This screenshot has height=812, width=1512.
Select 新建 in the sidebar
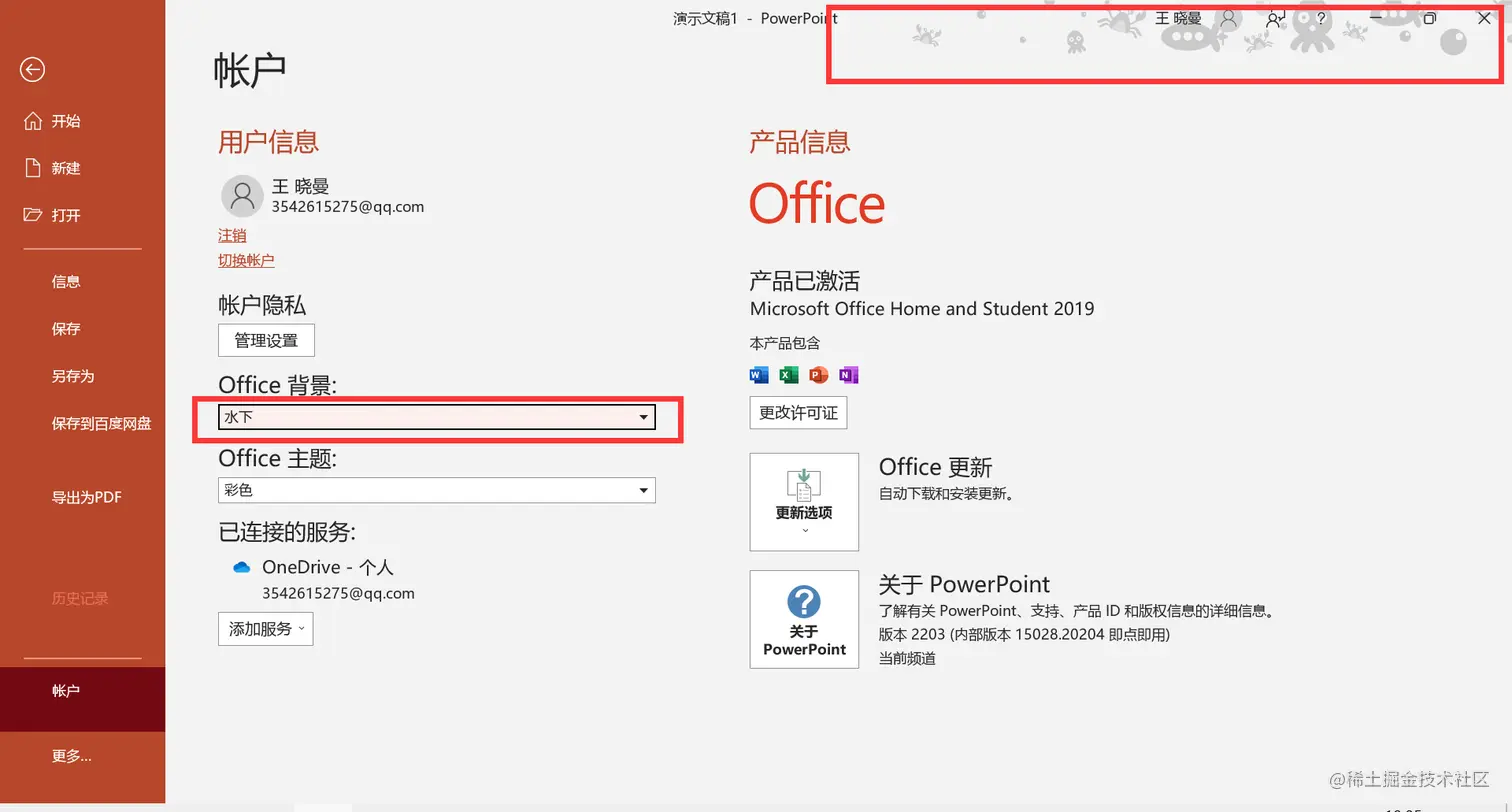click(x=66, y=168)
